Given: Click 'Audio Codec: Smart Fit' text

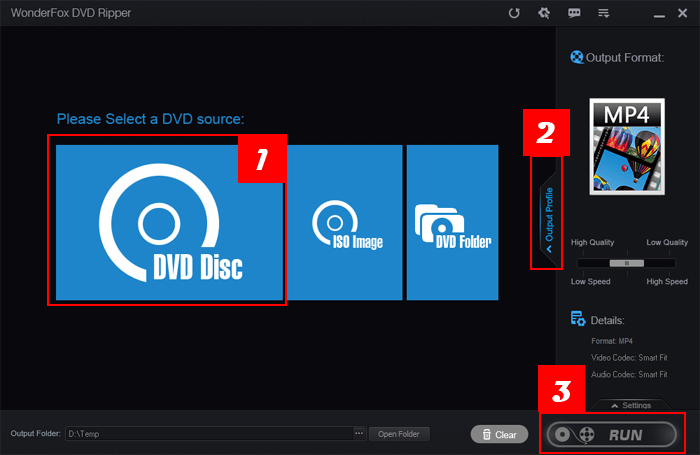Looking at the screenshot, I should pyautogui.click(x=629, y=374).
